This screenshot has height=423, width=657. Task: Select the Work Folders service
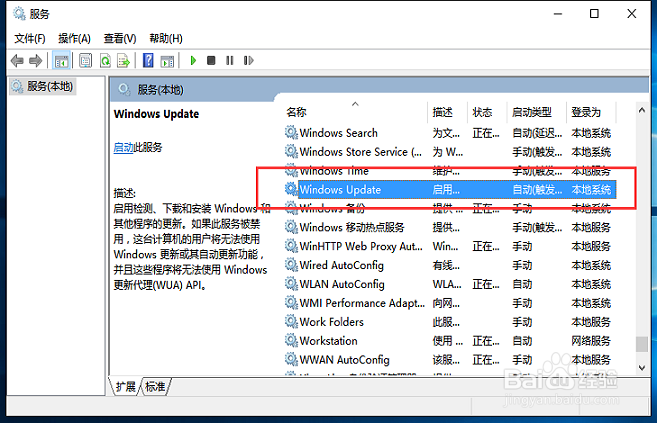click(450, 322)
